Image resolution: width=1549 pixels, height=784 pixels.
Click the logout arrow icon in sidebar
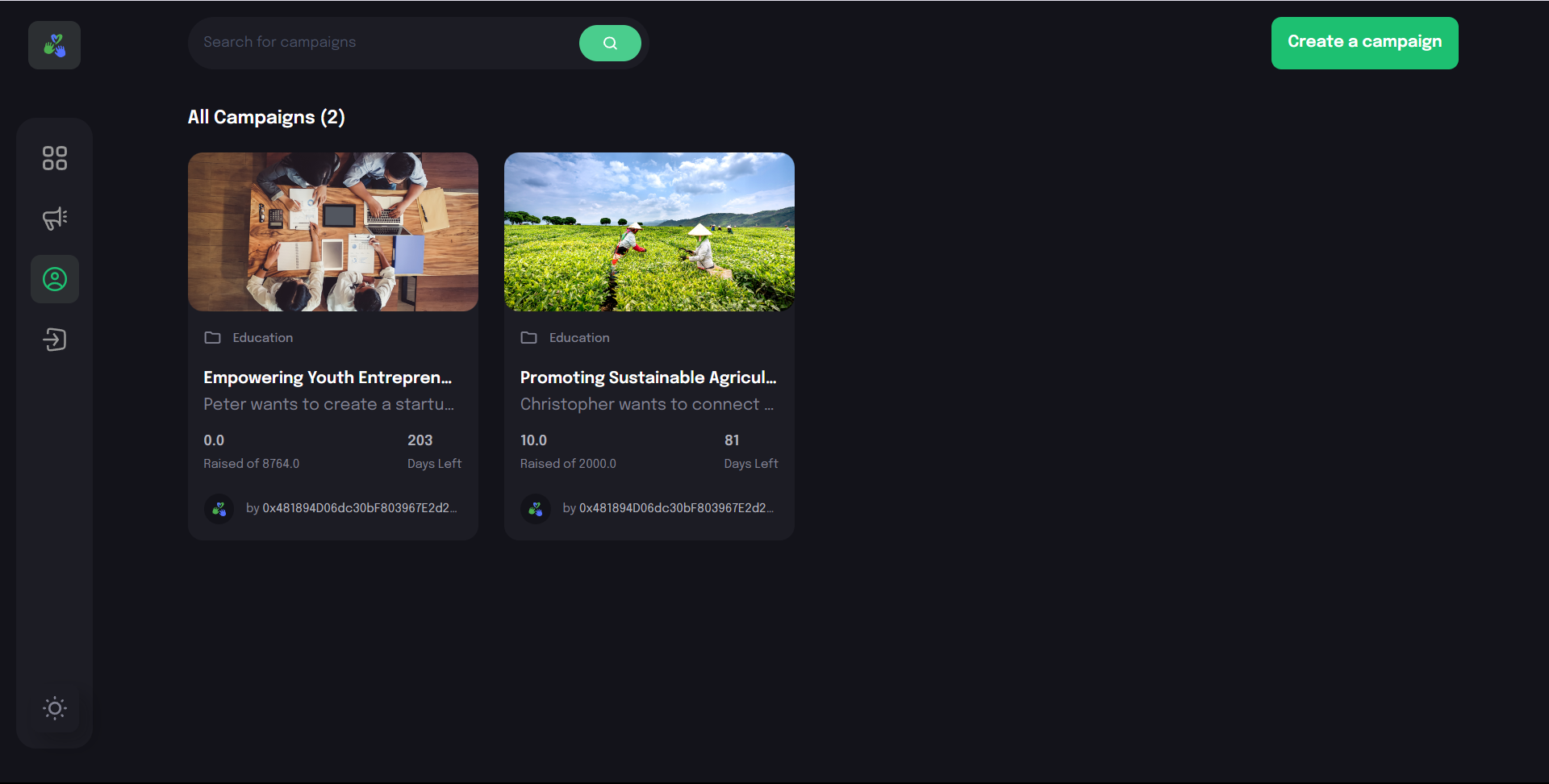[x=55, y=340]
